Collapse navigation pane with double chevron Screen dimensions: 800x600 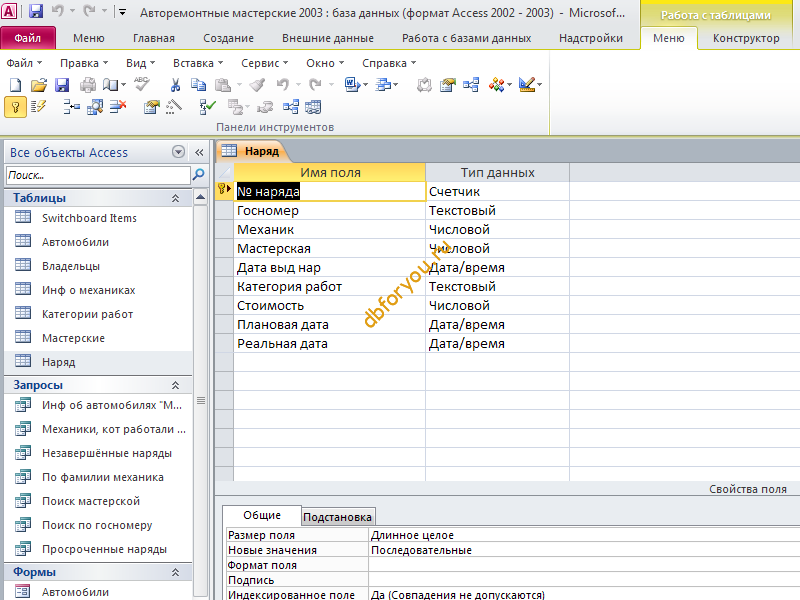tap(199, 152)
